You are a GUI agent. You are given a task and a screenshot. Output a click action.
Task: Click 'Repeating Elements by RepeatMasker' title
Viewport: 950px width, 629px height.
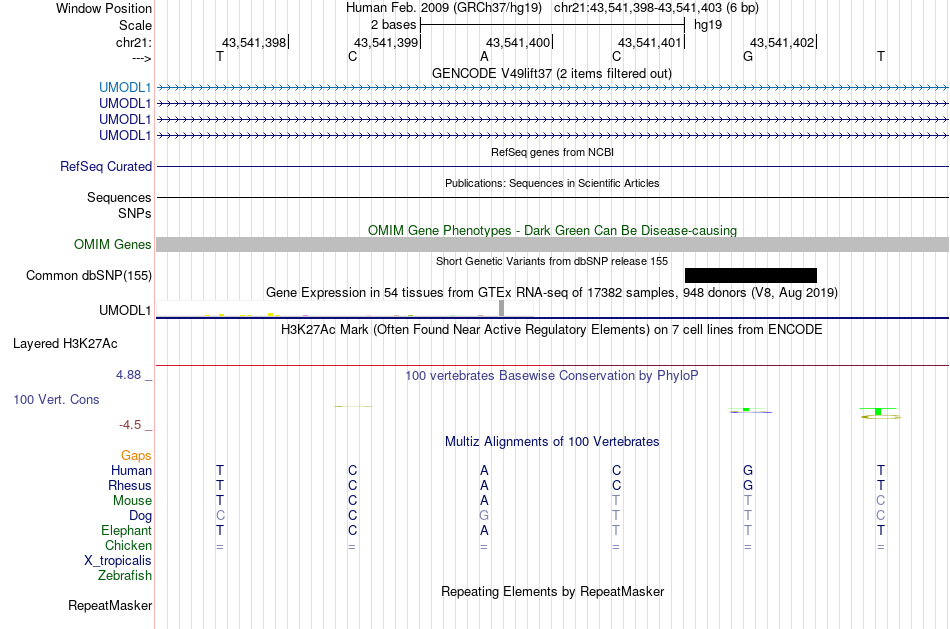coord(553,591)
